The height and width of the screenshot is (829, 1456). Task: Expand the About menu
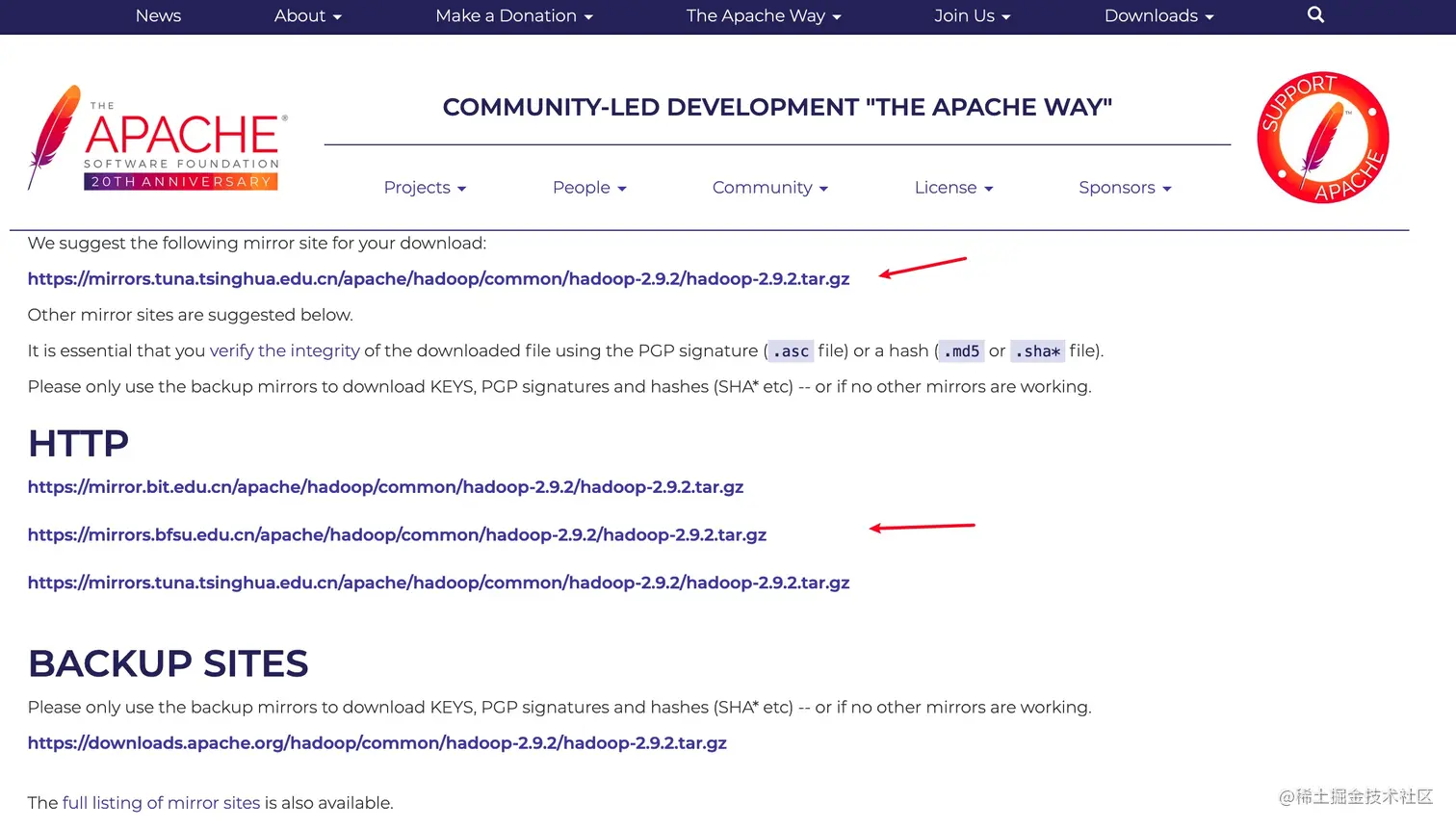pyautogui.click(x=307, y=15)
